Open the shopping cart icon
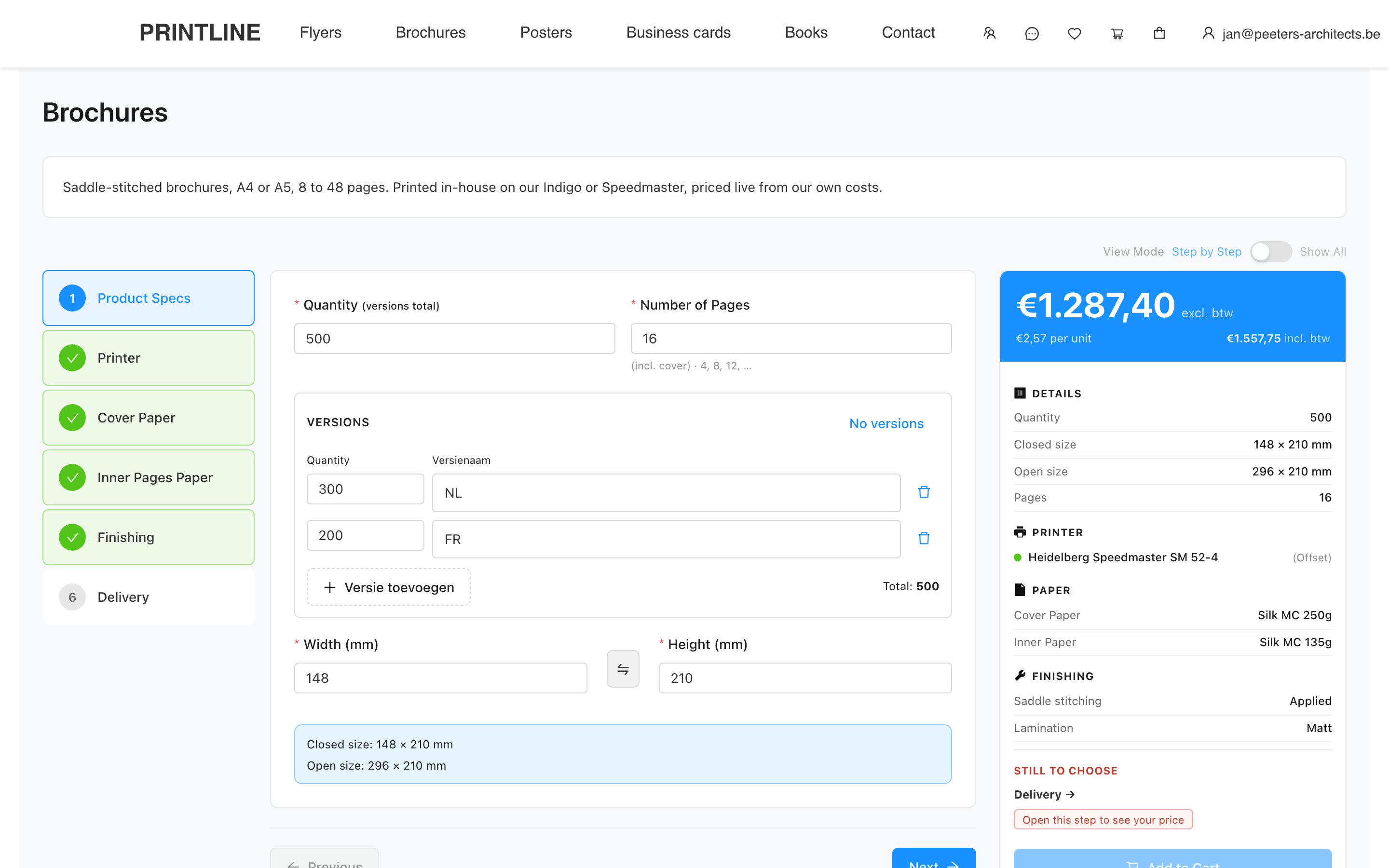 click(1117, 33)
